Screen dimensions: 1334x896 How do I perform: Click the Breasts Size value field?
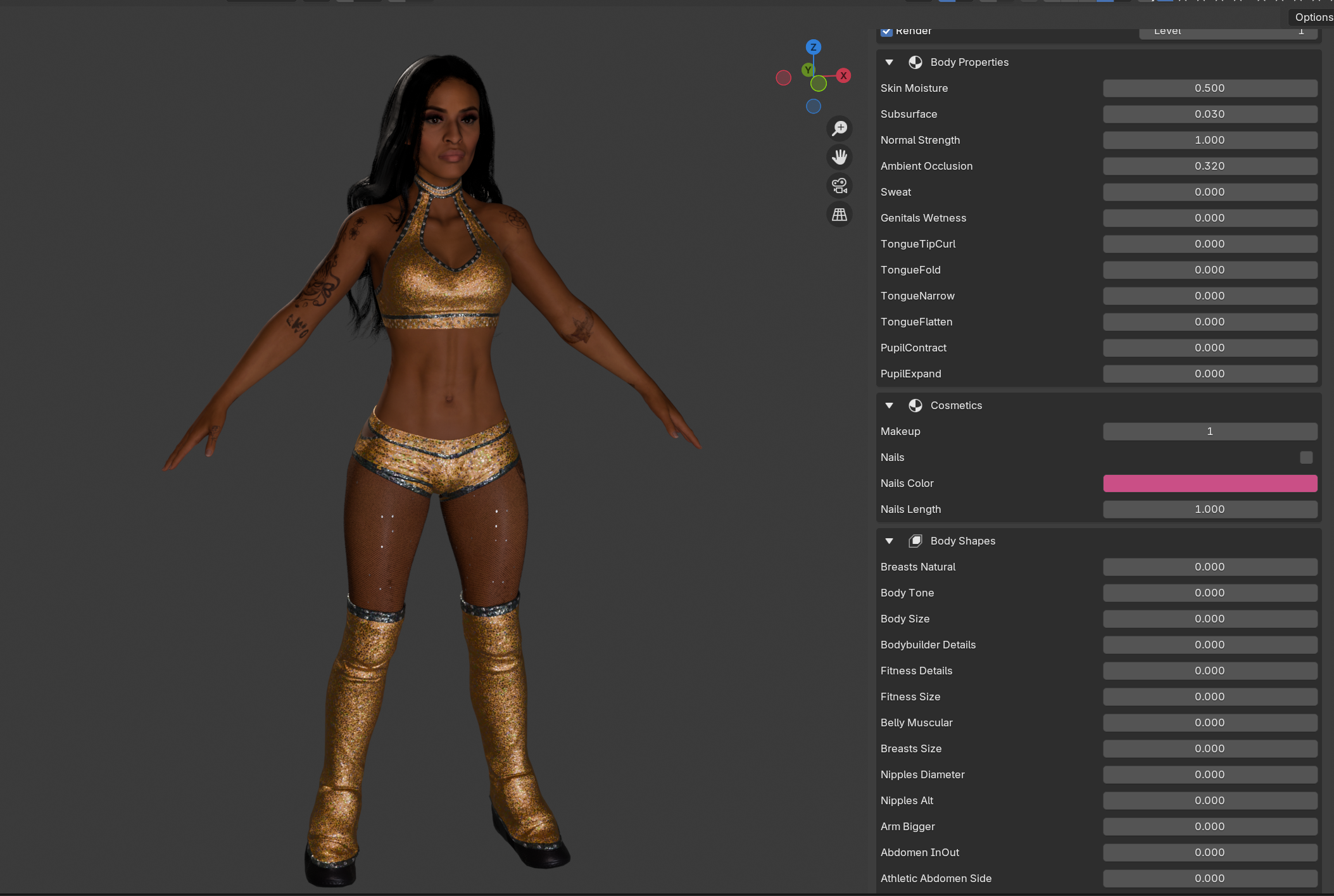[1210, 748]
